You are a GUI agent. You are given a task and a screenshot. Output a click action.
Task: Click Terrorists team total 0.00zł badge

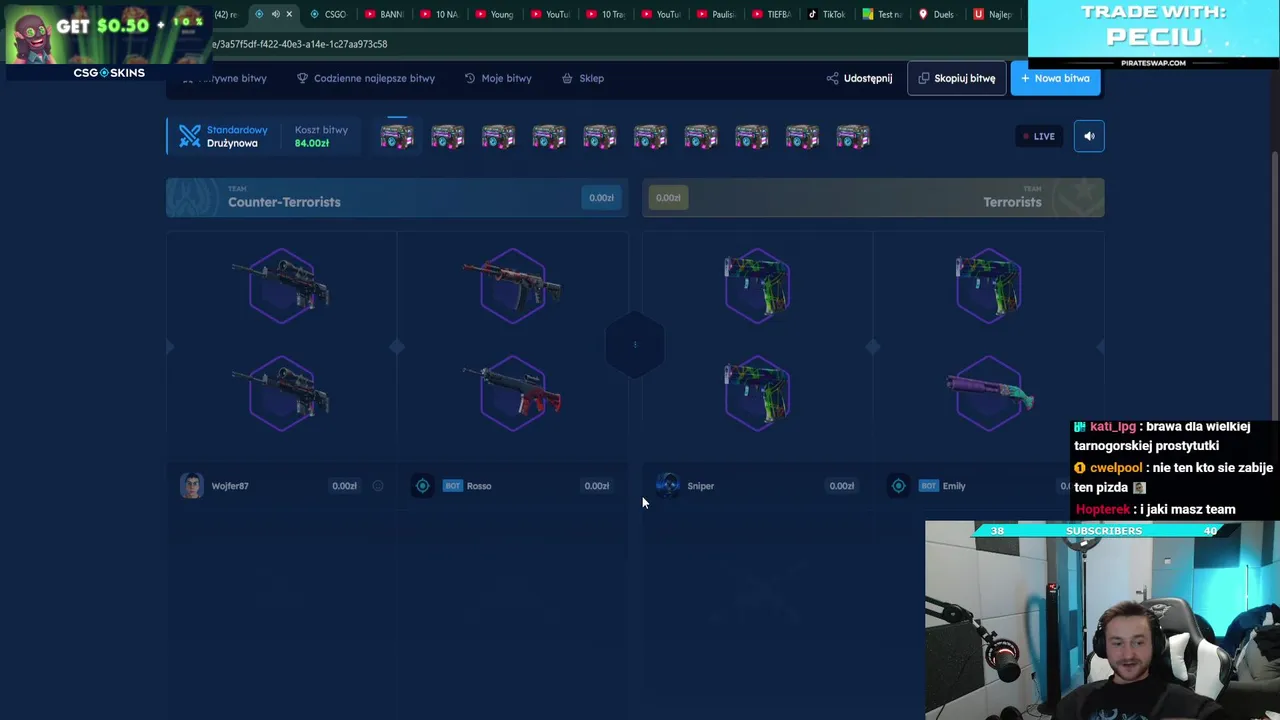pos(668,198)
